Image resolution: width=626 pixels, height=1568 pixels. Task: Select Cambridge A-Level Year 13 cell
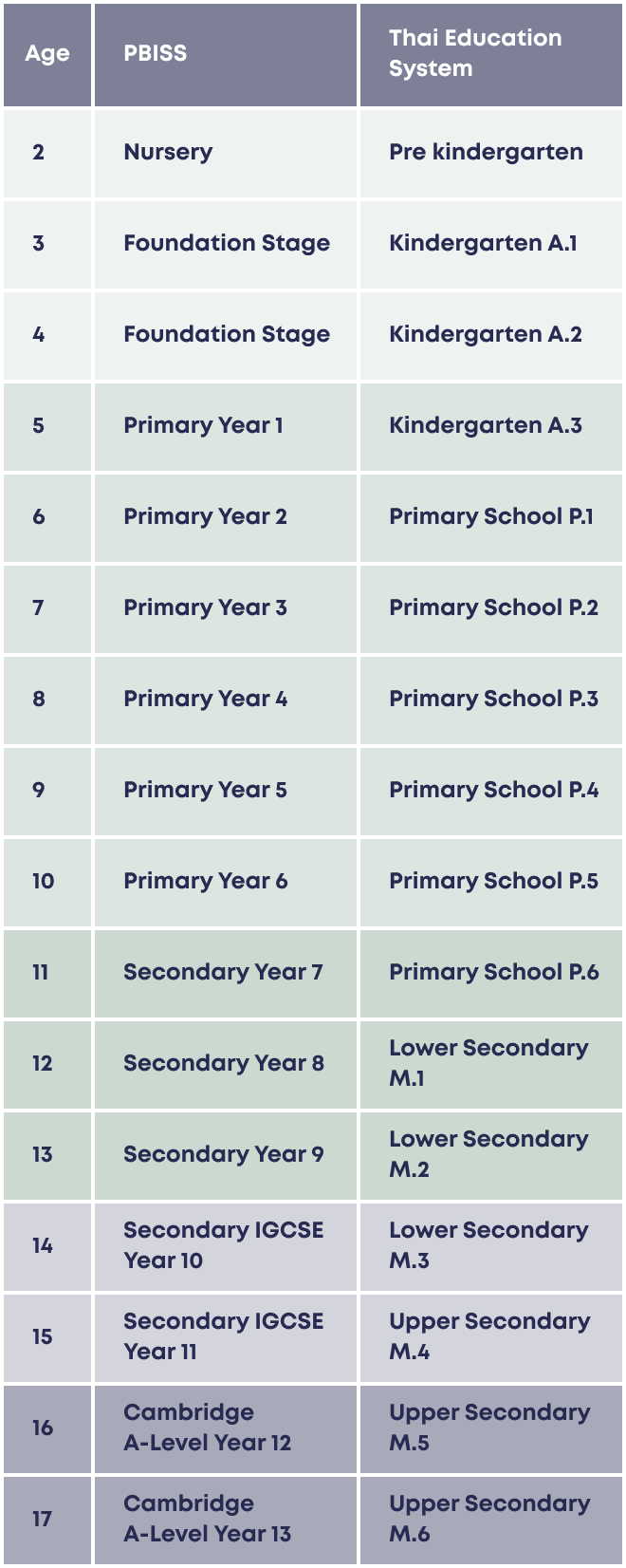click(207, 1519)
